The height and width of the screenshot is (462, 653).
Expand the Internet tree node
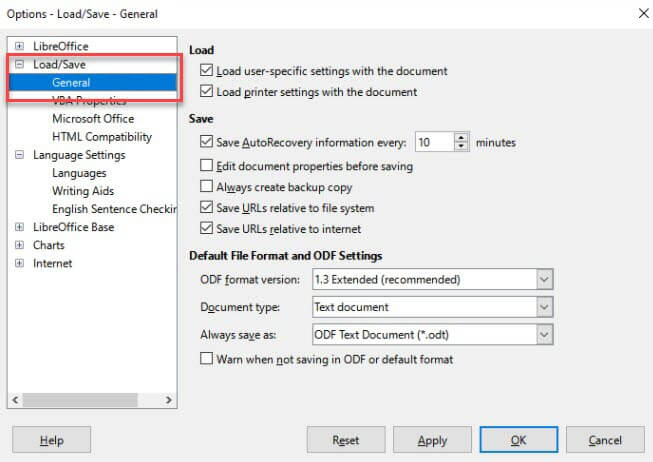tap(19, 263)
